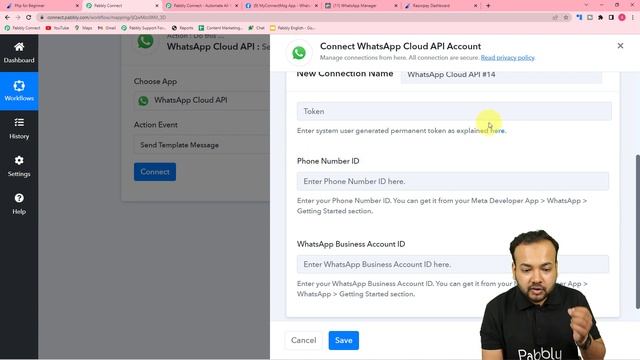Viewport: 640px width, 360px height.
Task: Click the WhatsApp logo in the panel header
Action: coord(299,53)
